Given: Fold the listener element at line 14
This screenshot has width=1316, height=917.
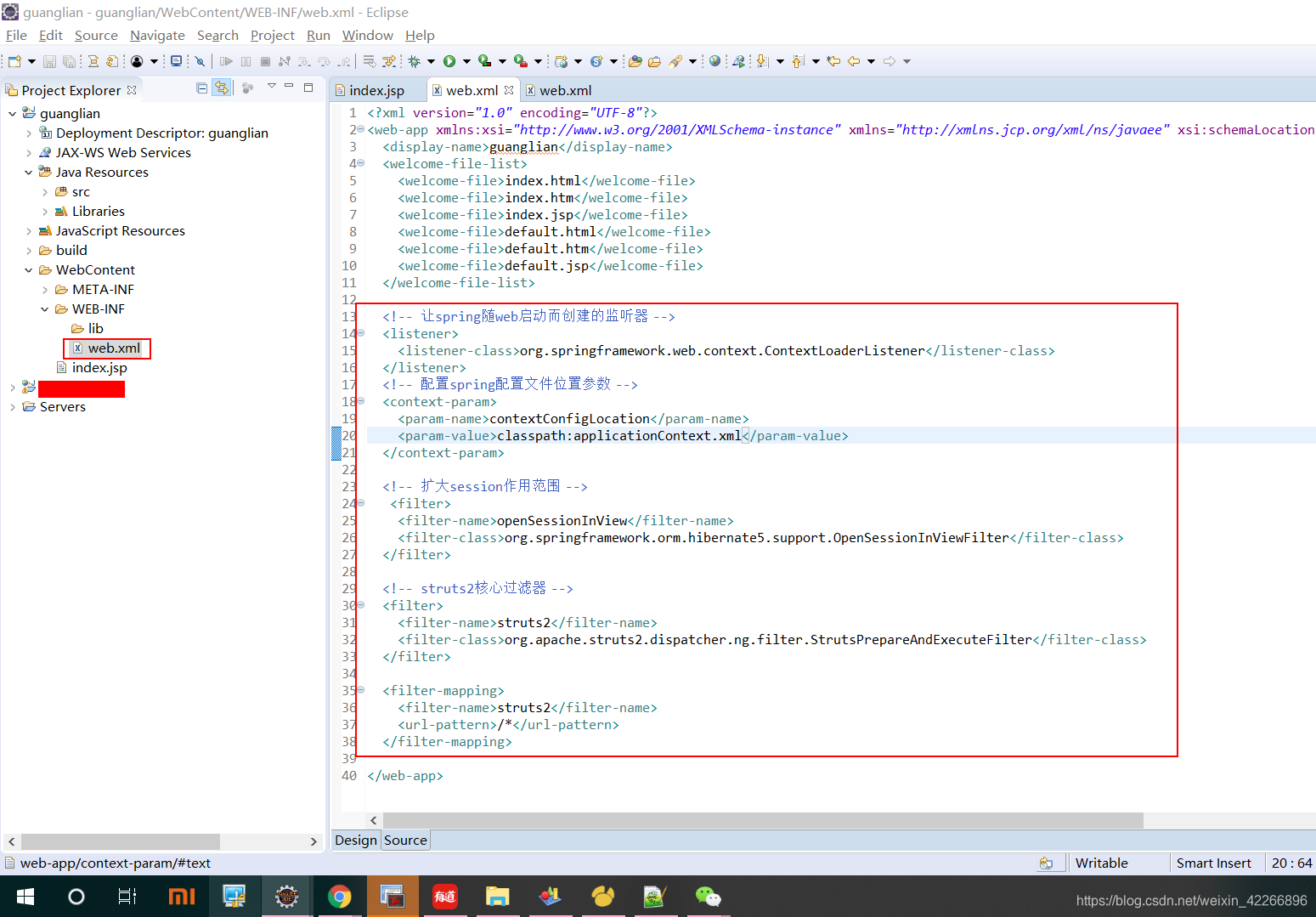Looking at the screenshot, I should coord(360,333).
